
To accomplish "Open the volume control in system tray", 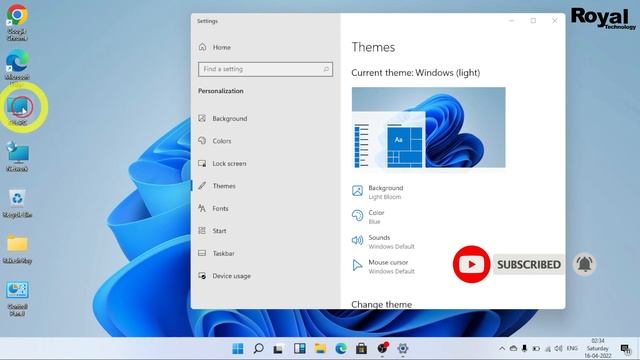I will 558,349.
